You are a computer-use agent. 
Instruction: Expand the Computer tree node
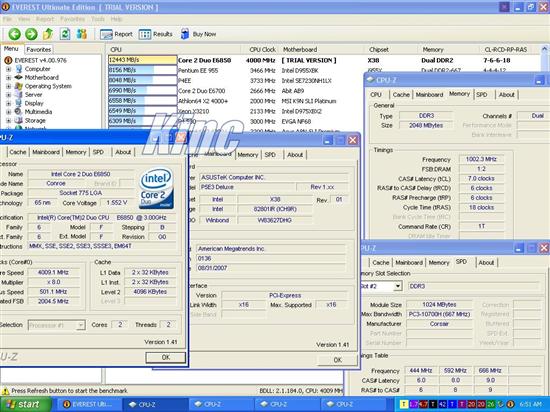(x=9, y=69)
